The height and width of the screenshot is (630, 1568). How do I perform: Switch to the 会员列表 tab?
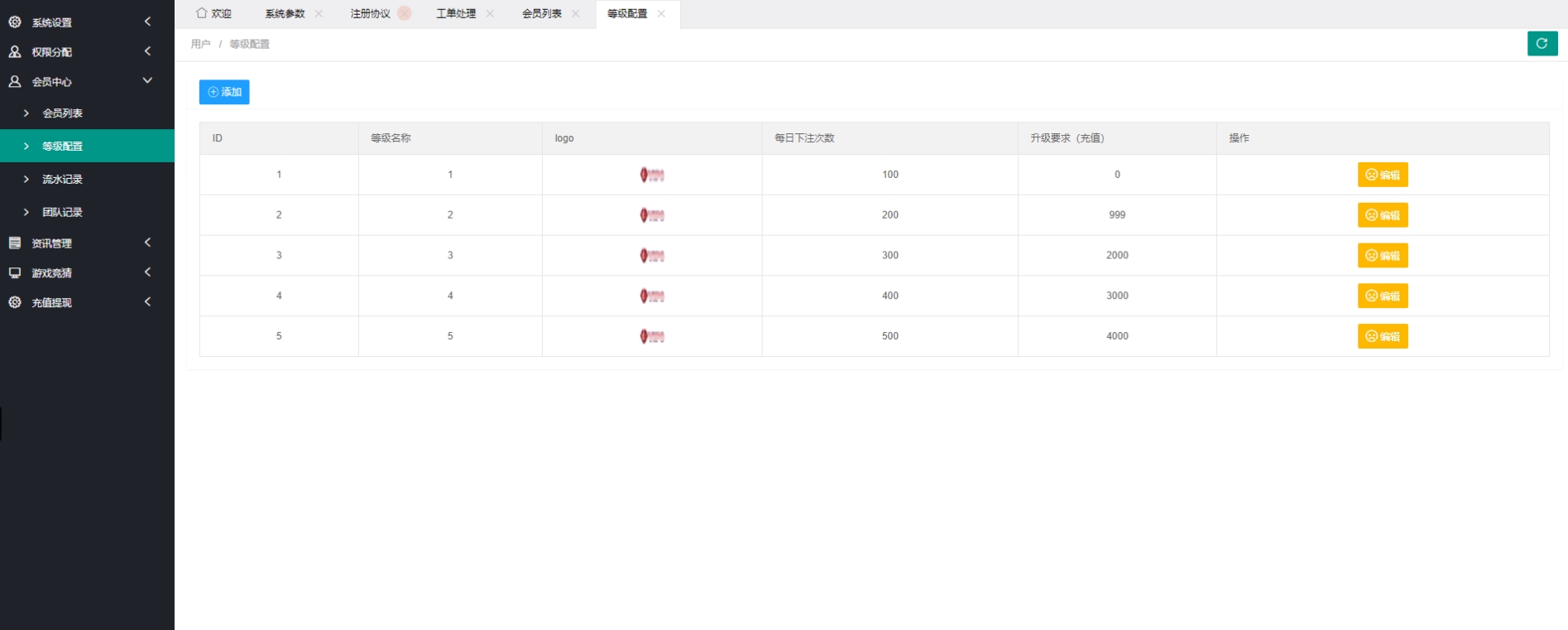coord(541,14)
